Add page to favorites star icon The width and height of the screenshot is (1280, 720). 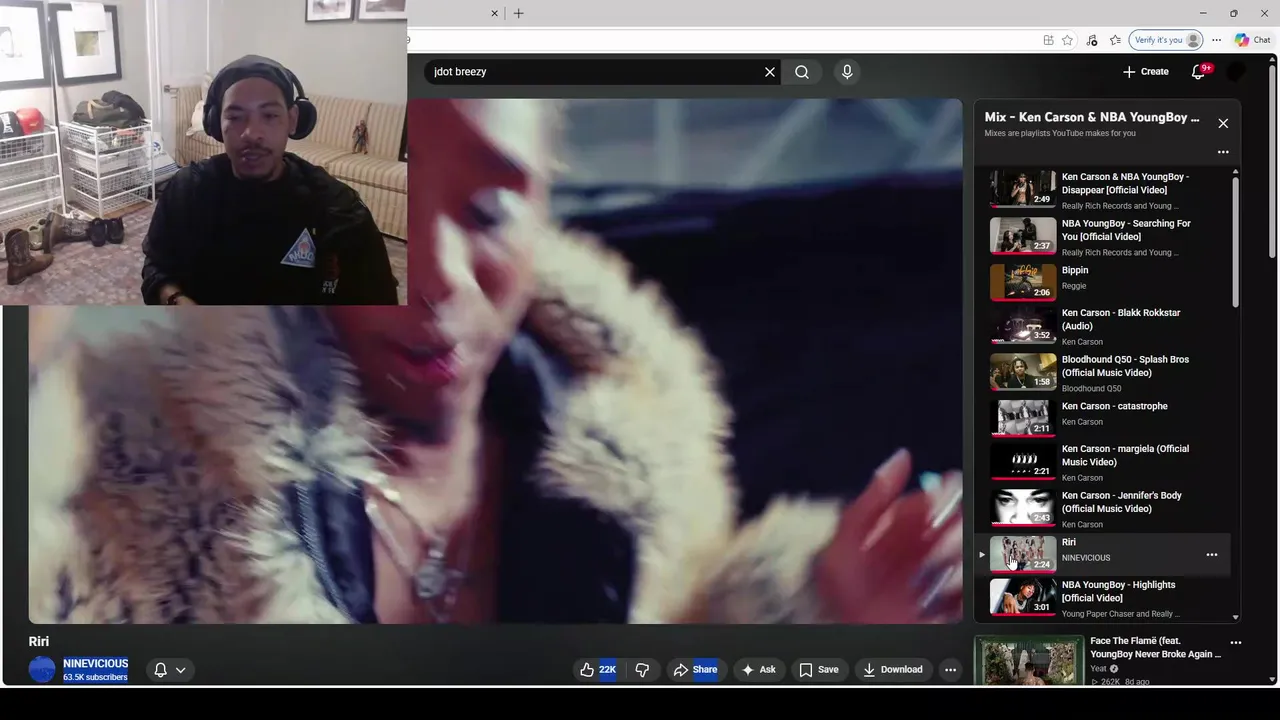1067,40
